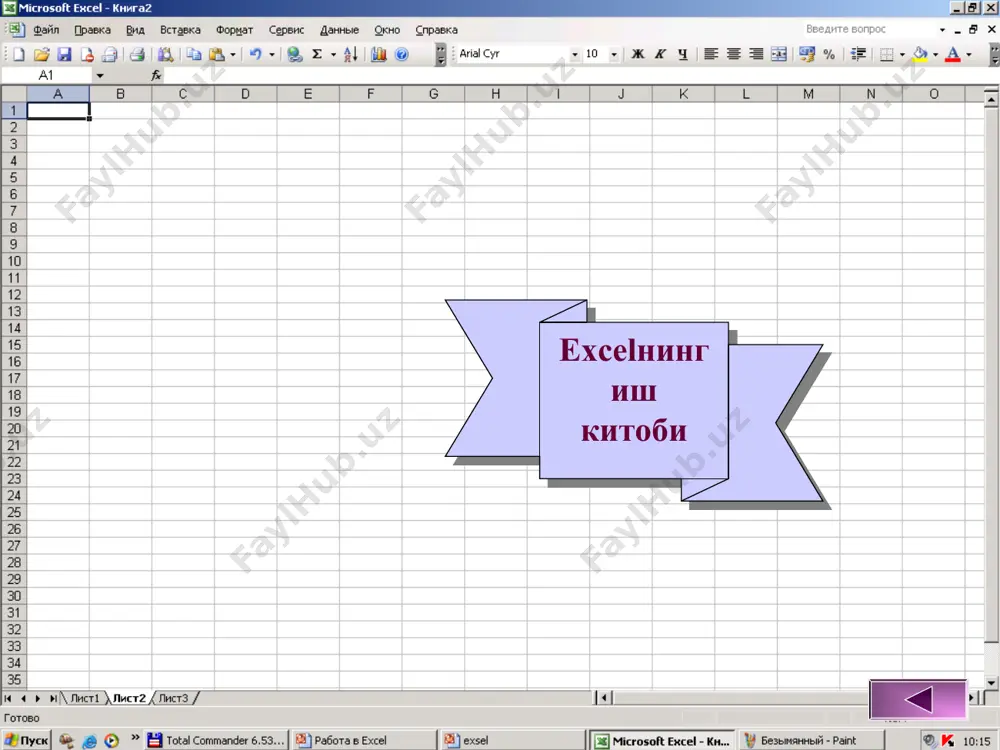The width and height of the screenshot is (1000, 750).
Task: Click the purple back arrow button
Action: [x=918, y=700]
